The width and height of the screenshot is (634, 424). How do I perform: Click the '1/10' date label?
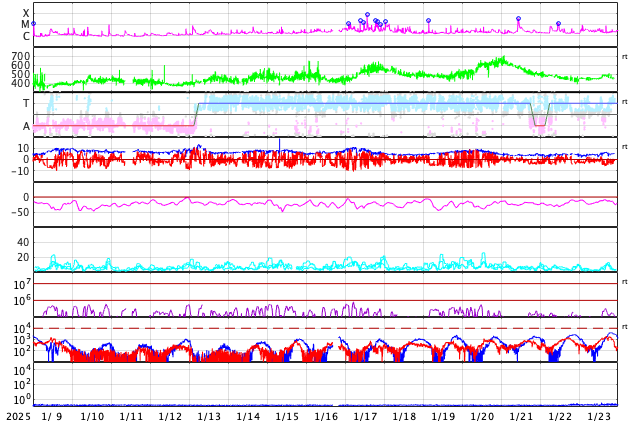coord(92,417)
